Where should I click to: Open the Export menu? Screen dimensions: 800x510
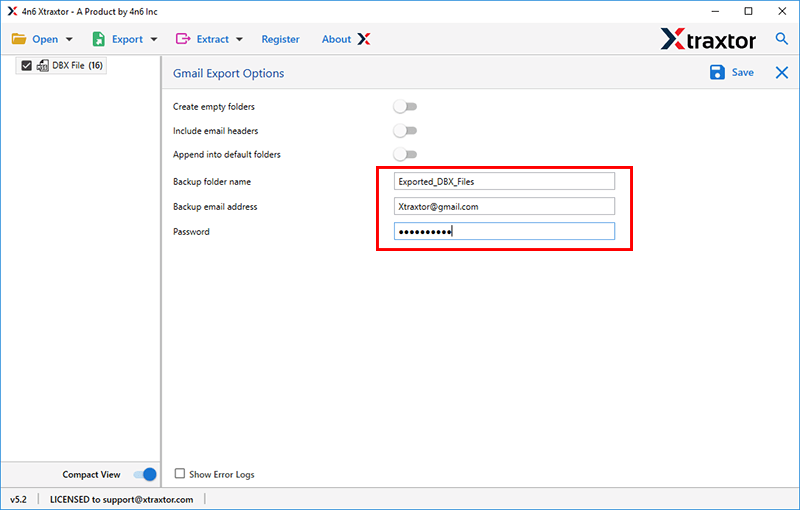[x=125, y=39]
